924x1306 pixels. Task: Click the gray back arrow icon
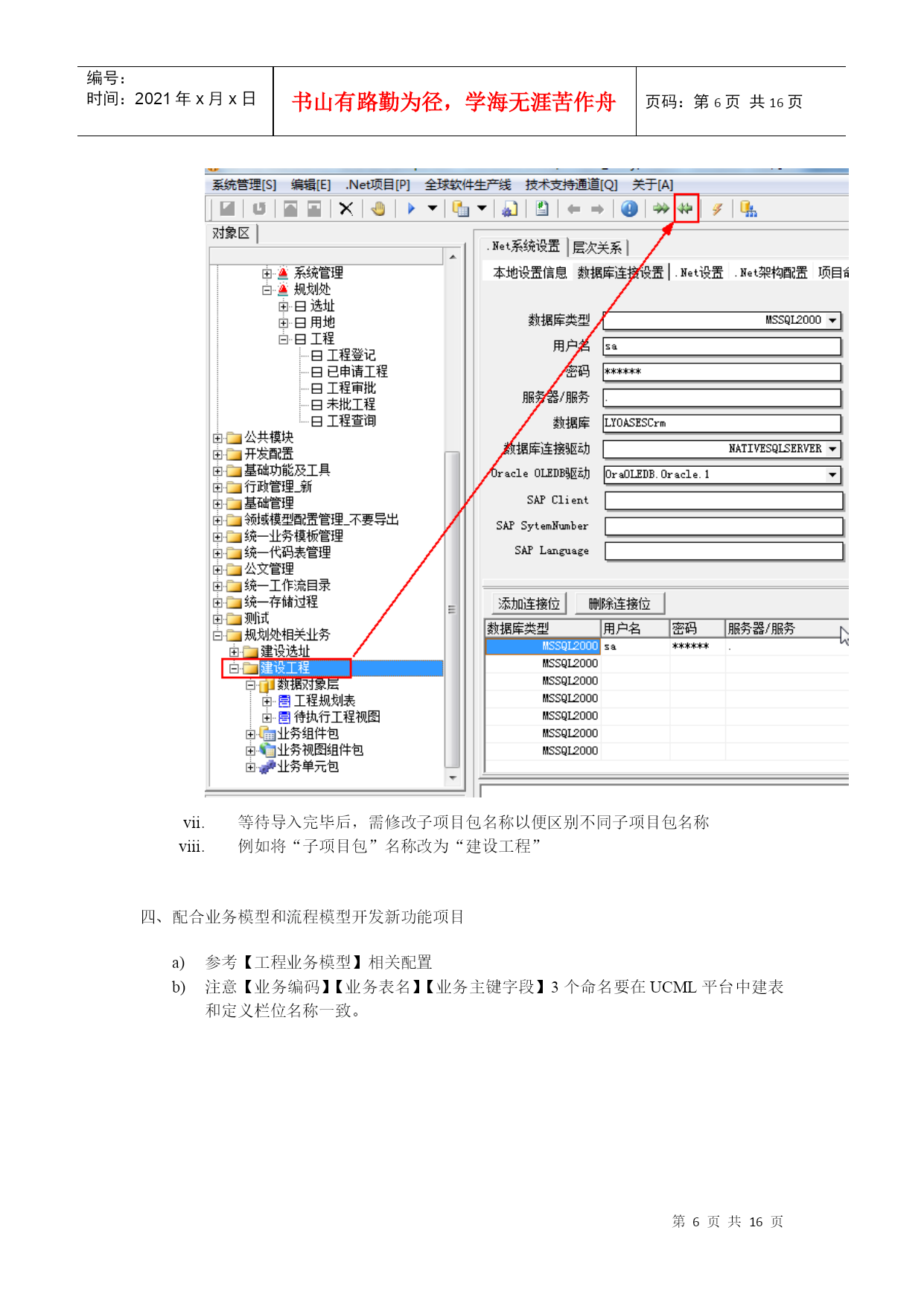[573, 209]
